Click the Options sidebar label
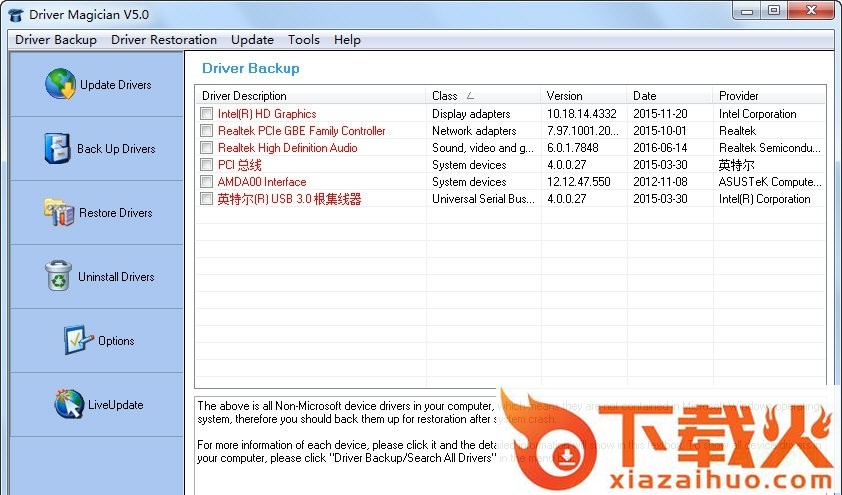 [x=116, y=340]
